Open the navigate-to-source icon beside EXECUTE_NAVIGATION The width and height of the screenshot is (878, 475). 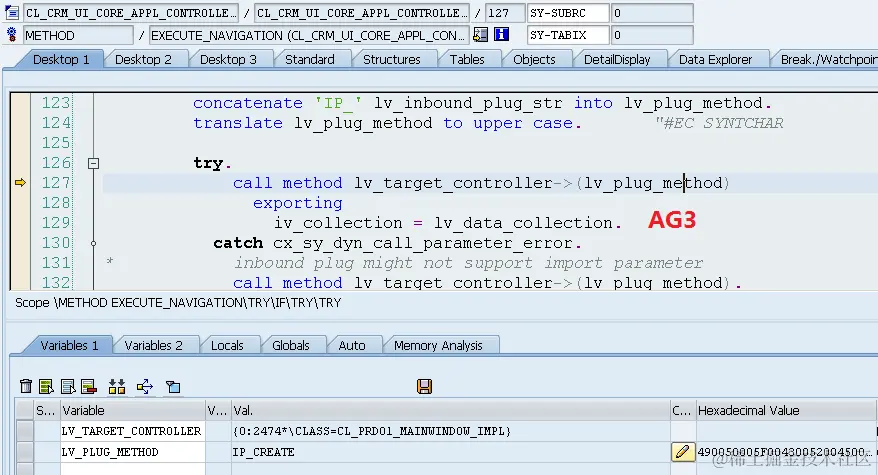(480, 35)
